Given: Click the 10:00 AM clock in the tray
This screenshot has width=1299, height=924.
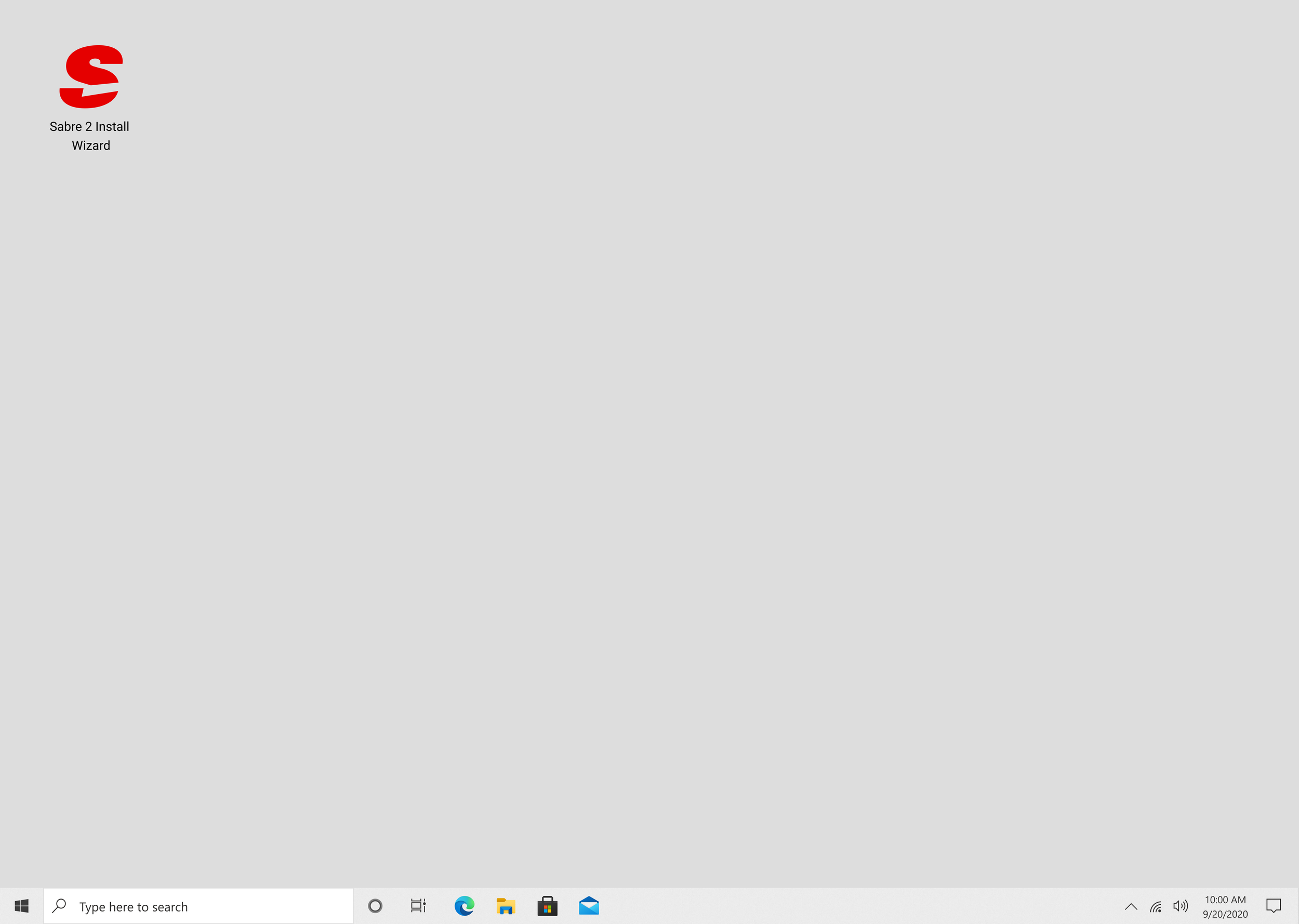Looking at the screenshot, I should [1225, 900].
